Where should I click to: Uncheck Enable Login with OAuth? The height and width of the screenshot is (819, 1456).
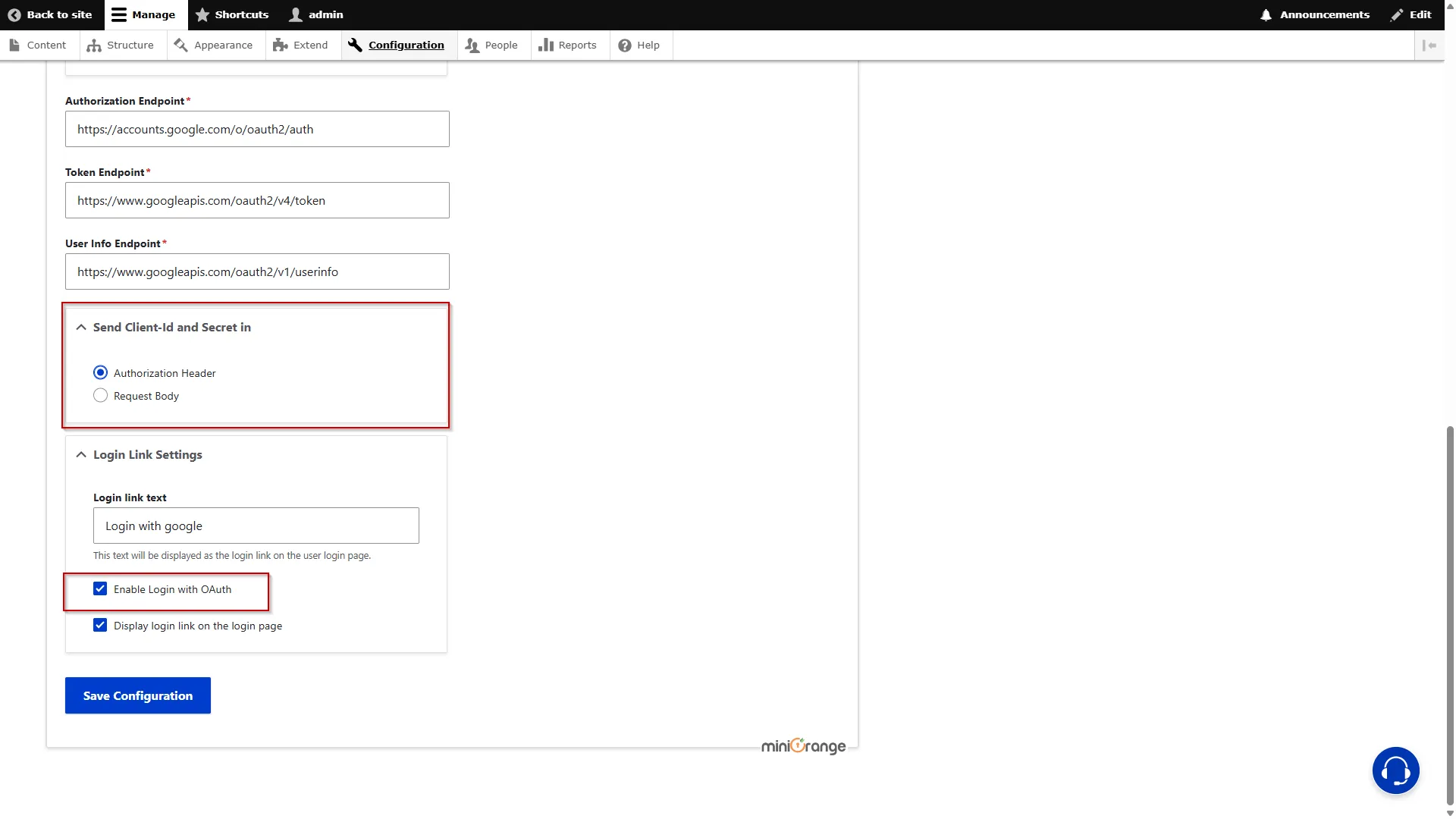pos(100,588)
